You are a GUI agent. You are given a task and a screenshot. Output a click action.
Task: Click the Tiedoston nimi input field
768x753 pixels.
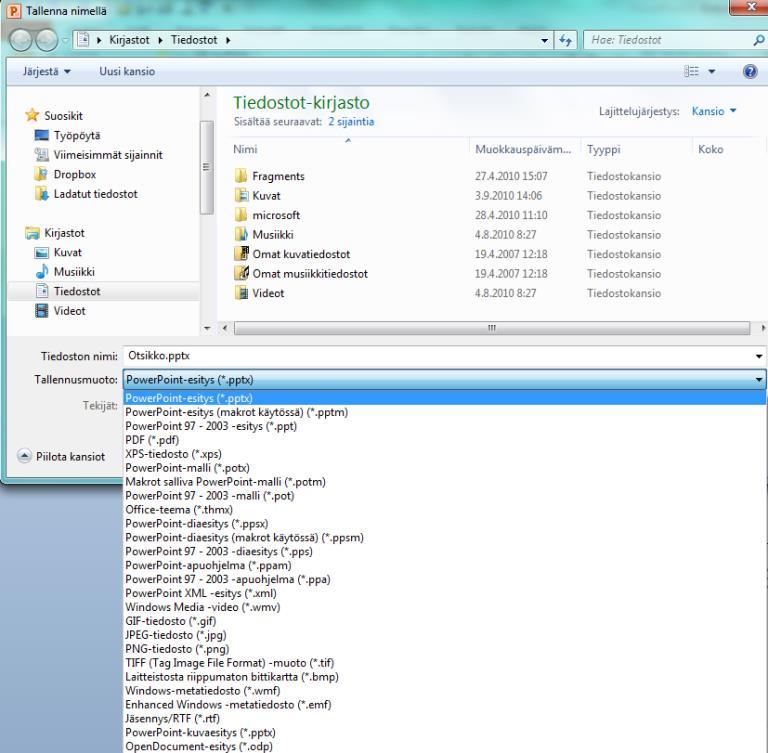tap(438, 356)
